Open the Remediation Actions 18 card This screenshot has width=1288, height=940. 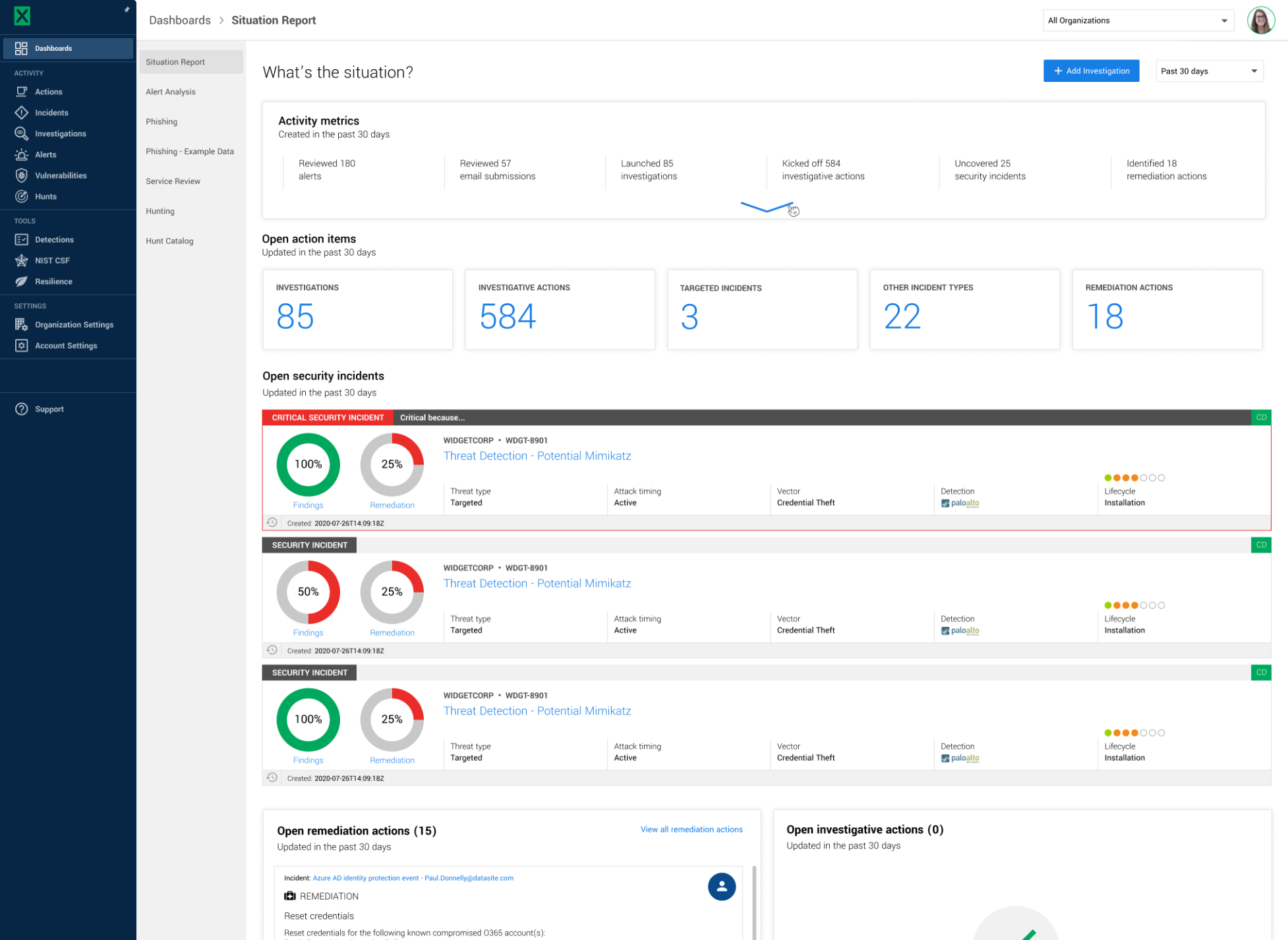tap(1167, 309)
